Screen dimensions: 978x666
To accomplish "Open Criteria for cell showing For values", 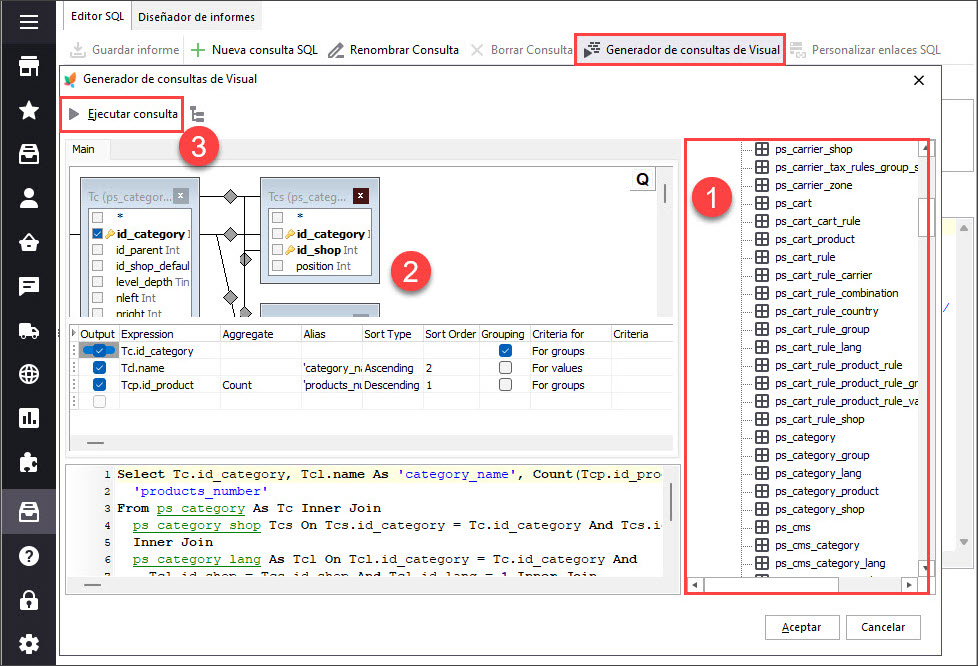I will [x=569, y=368].
